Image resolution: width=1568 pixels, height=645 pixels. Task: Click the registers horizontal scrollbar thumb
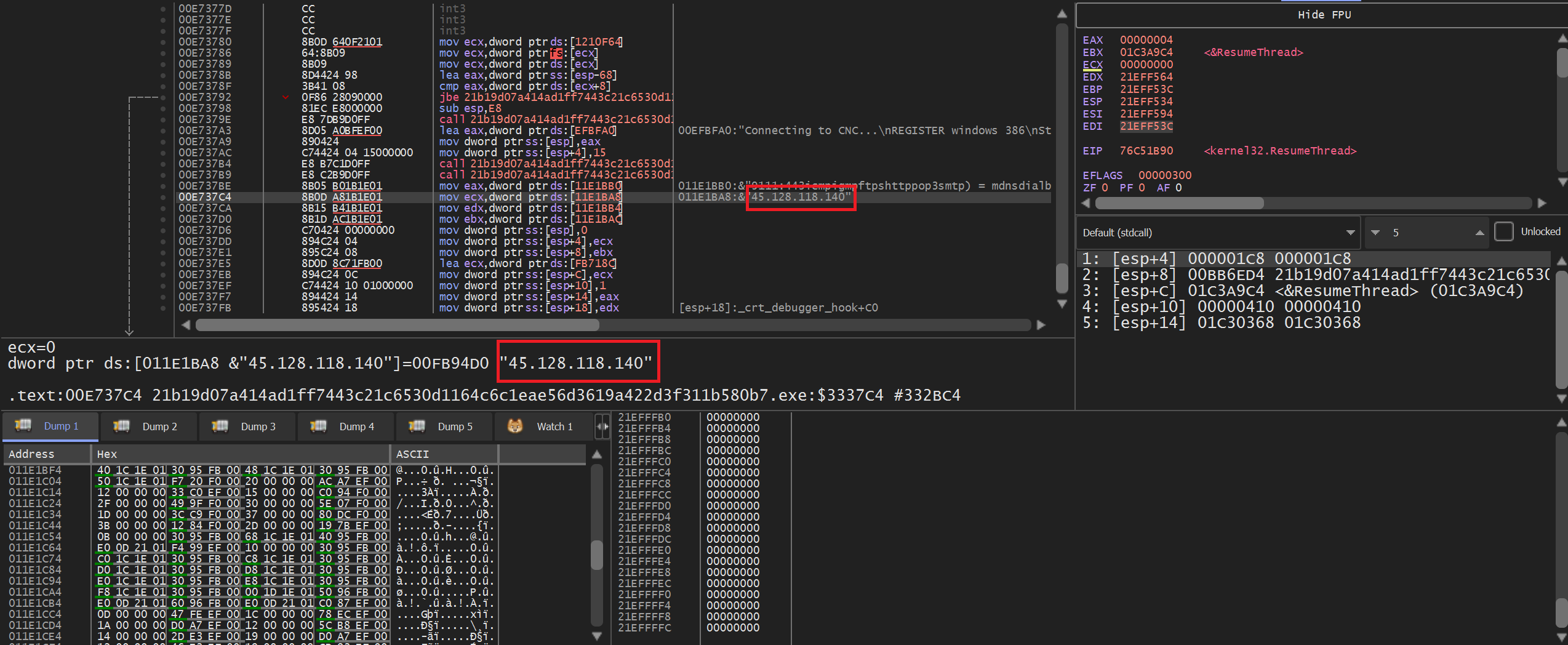tap(1179, 203)
